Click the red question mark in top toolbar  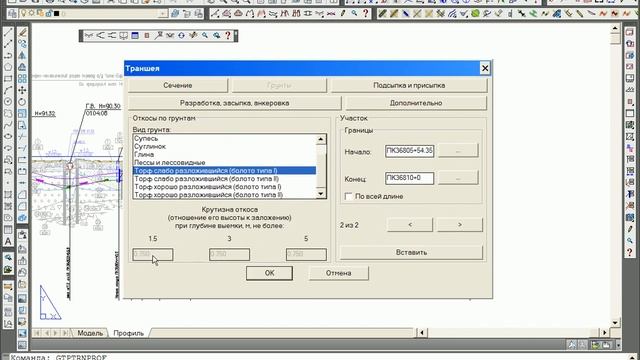pyautogui.click(x=365, y=13)
